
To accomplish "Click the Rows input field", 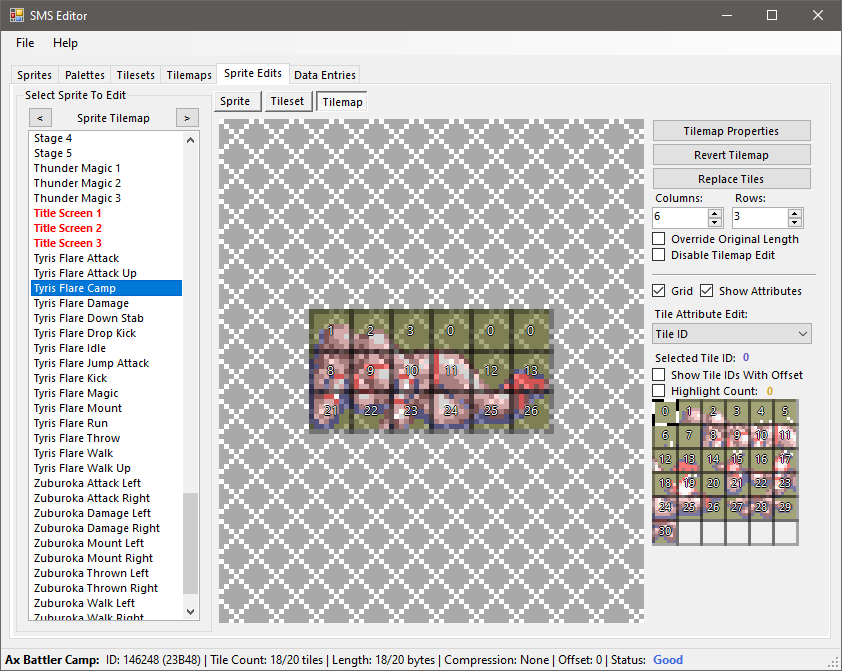I will tap(760, 217).
